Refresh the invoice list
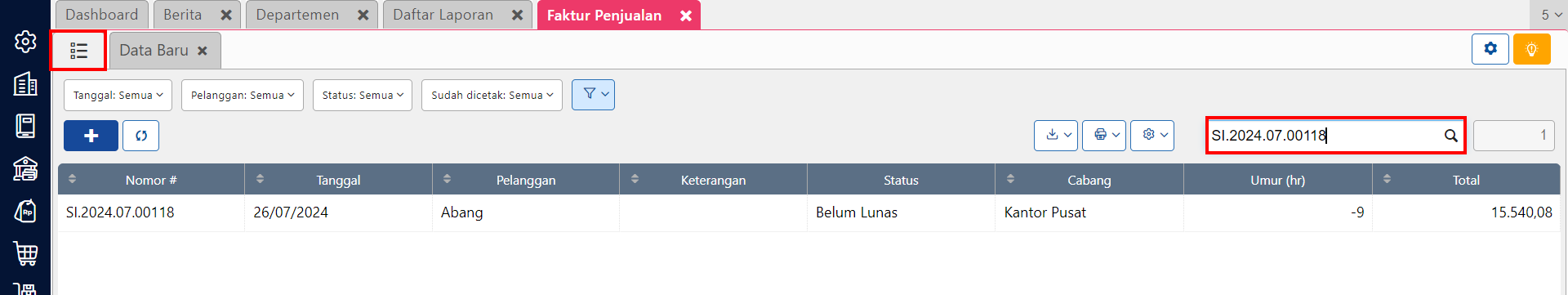This screenshot has height=295, width=1568. [x=140, y=136]
